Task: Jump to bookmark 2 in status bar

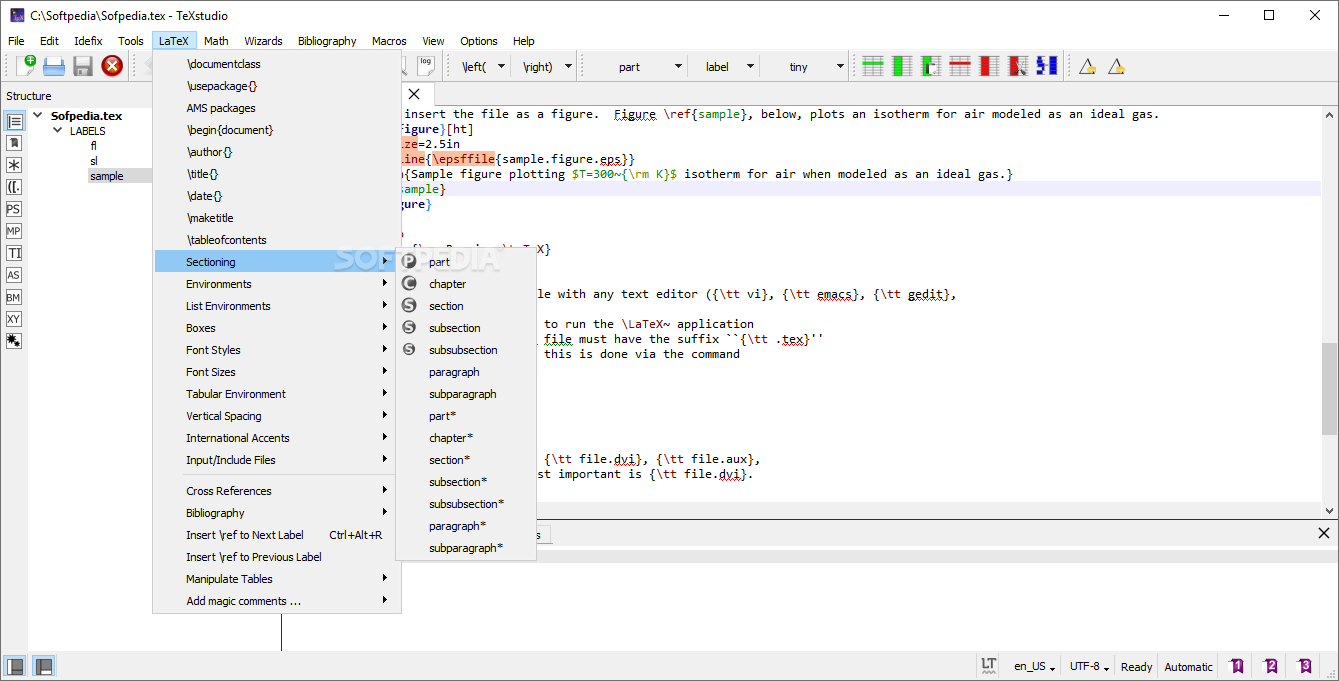Action: click(x=1271, y=666)
